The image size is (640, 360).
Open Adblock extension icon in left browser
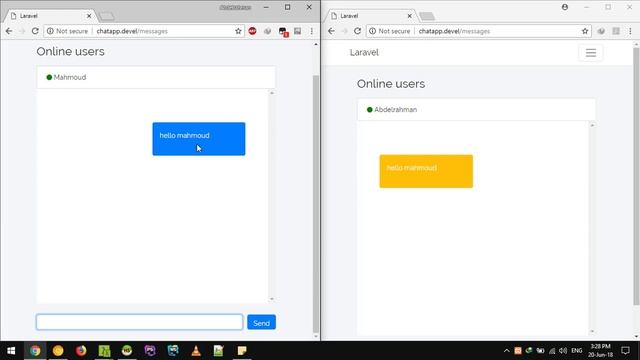point(252,31)
